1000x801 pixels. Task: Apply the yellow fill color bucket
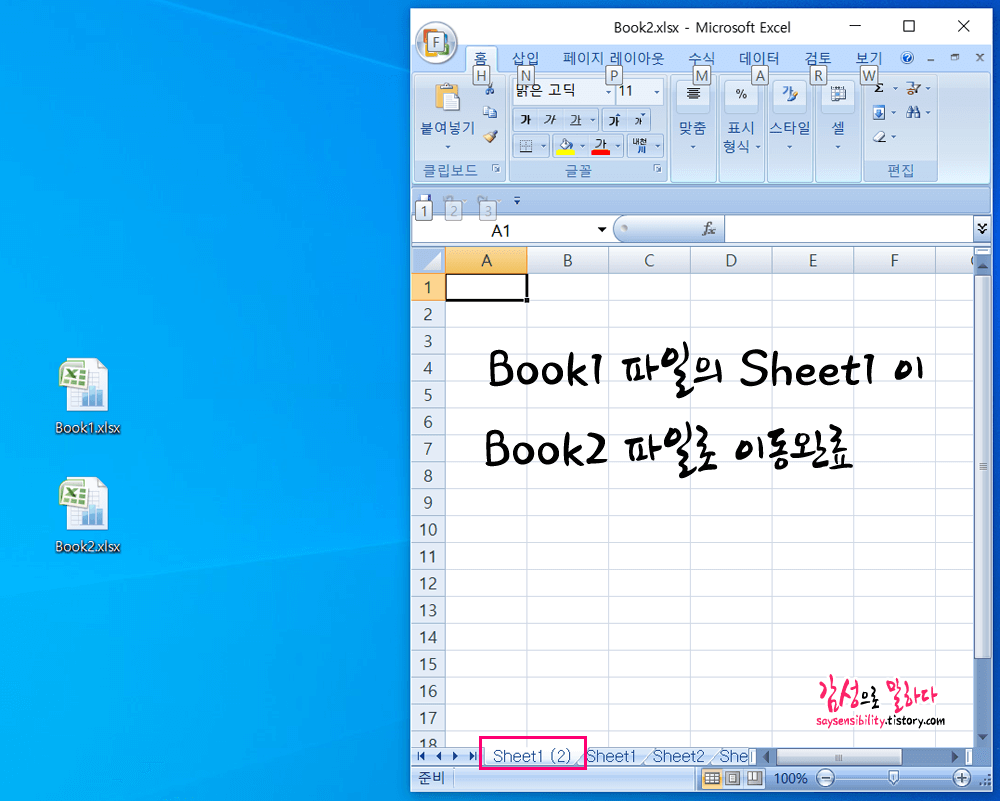[x=565, y=146]
